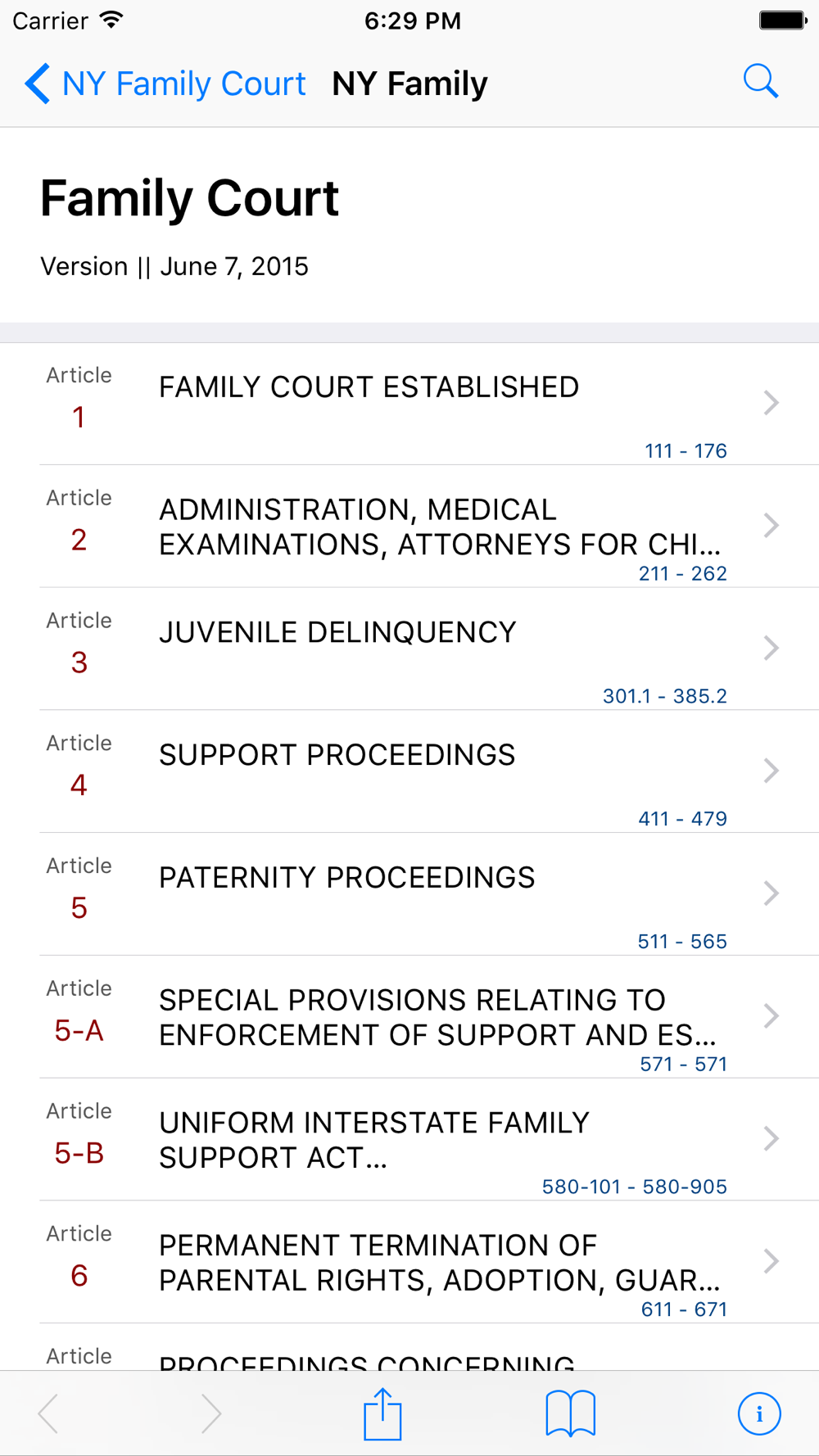Tap section range 580-101 - 580-905
The width and height of the screenshot is (819, 1456).
(x=634, y=1187)
